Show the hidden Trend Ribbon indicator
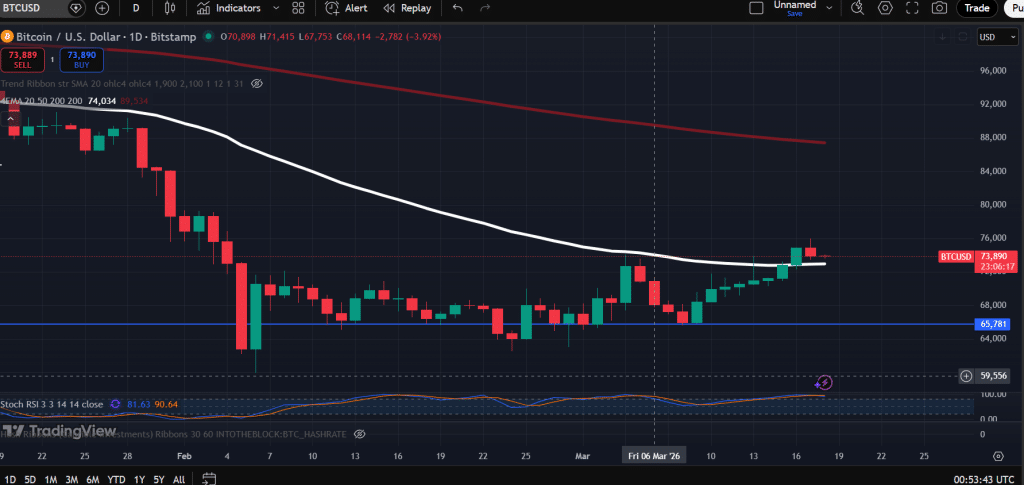Image resolution: width=1024 pixels, height=485 pixels. pyautogui.click(x=258, y=84)
